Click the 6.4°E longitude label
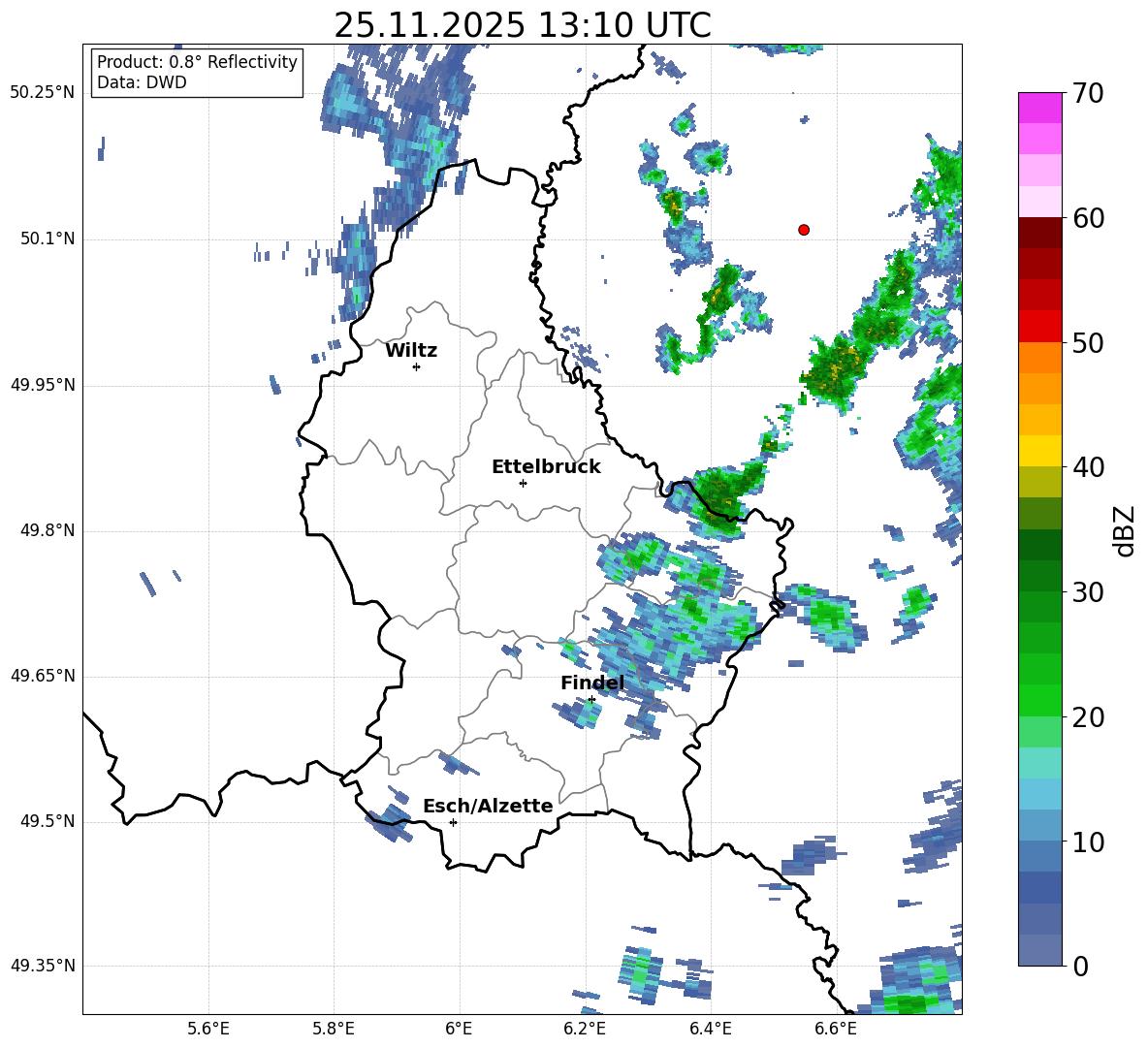Viewport: 1148px width, 1048px height. pos(710,1029)
